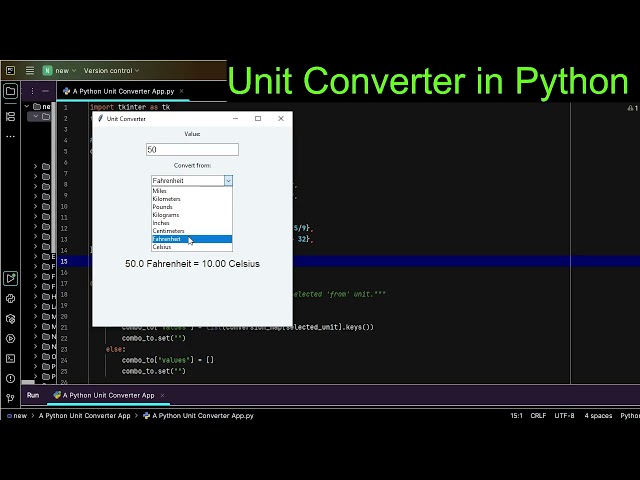
Task: Select 'A Python Unit Converter App' run tab
Action: point(108,395)
